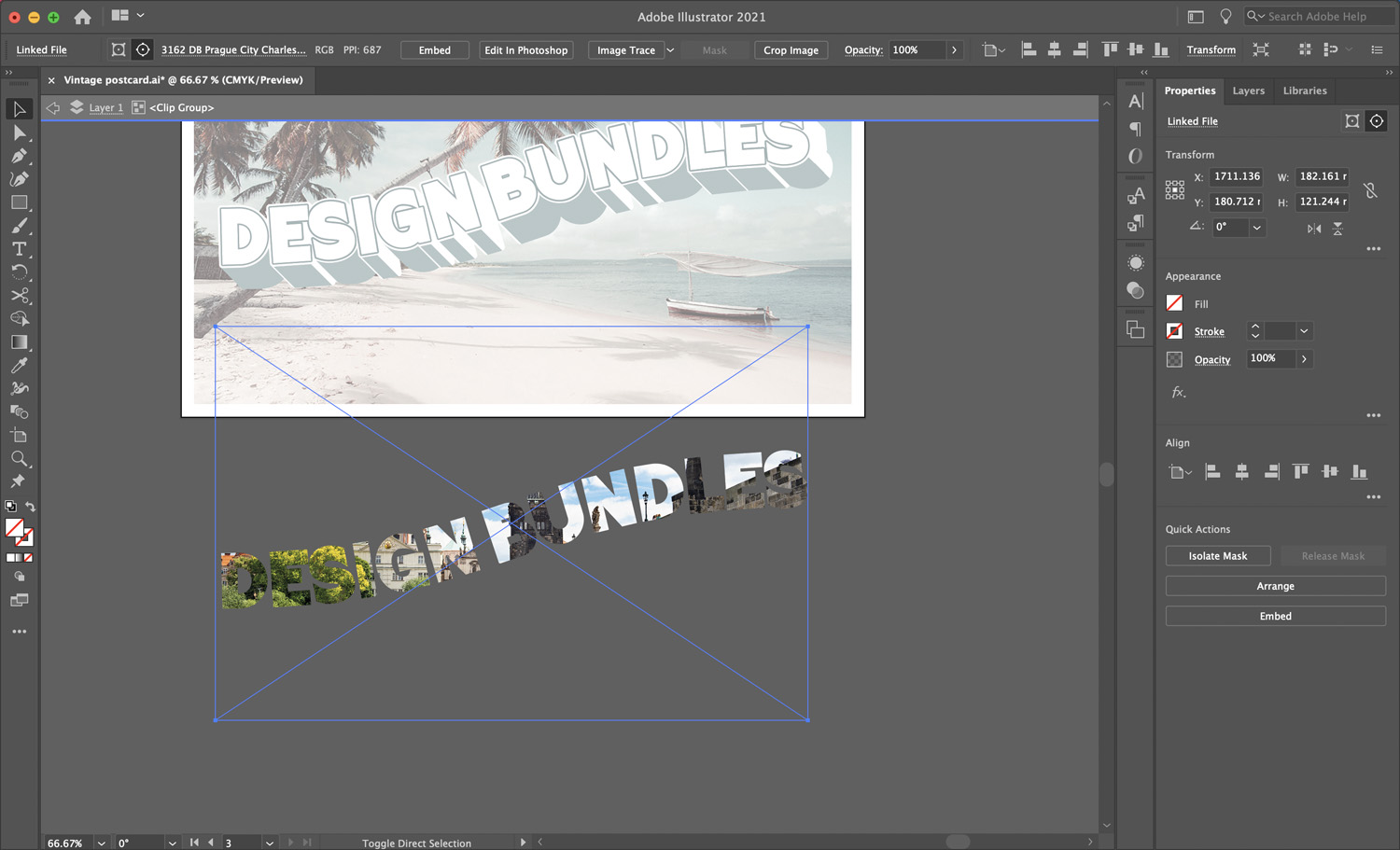Open the Pathfinder panel icon
Image resolution: width=1400 pixels, height=850 pixels.
pyautogui.click(x=1136, y=329)
